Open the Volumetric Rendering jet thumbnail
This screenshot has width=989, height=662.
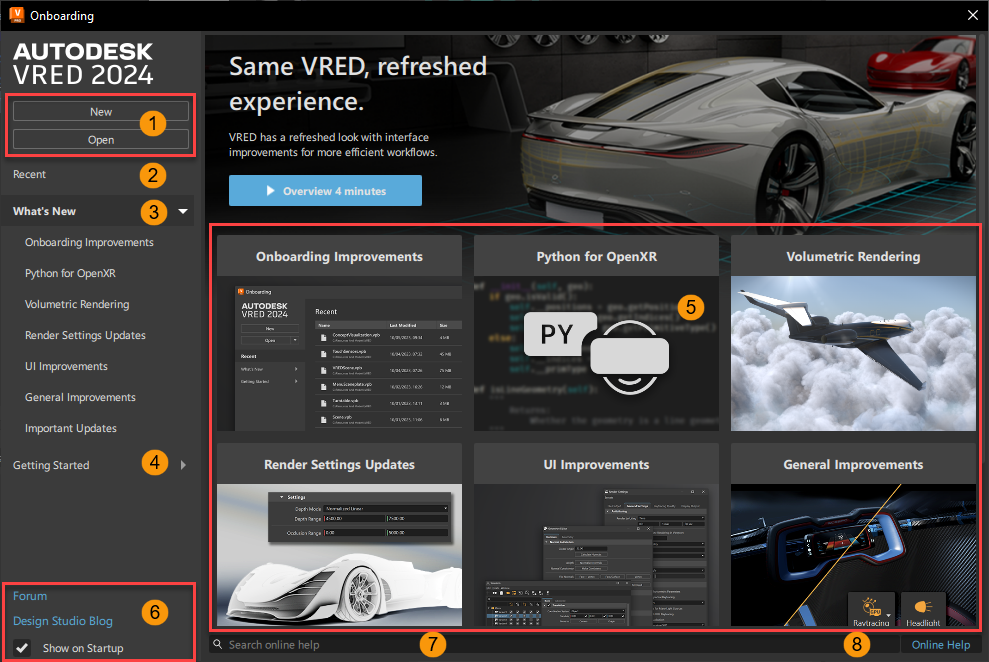tap(853, 354)
